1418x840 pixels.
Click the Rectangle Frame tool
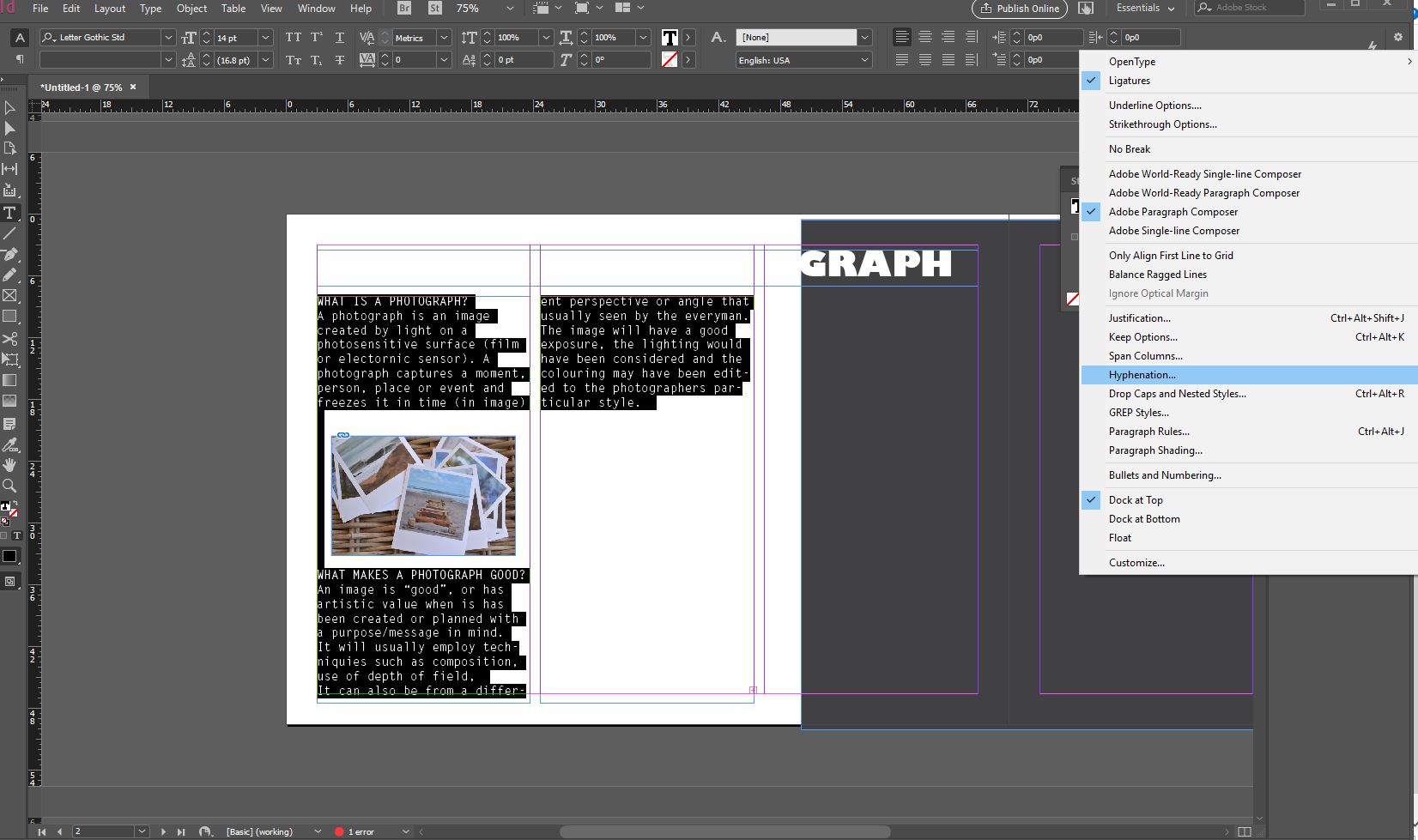pyautogui.click(x=10, y=296)
